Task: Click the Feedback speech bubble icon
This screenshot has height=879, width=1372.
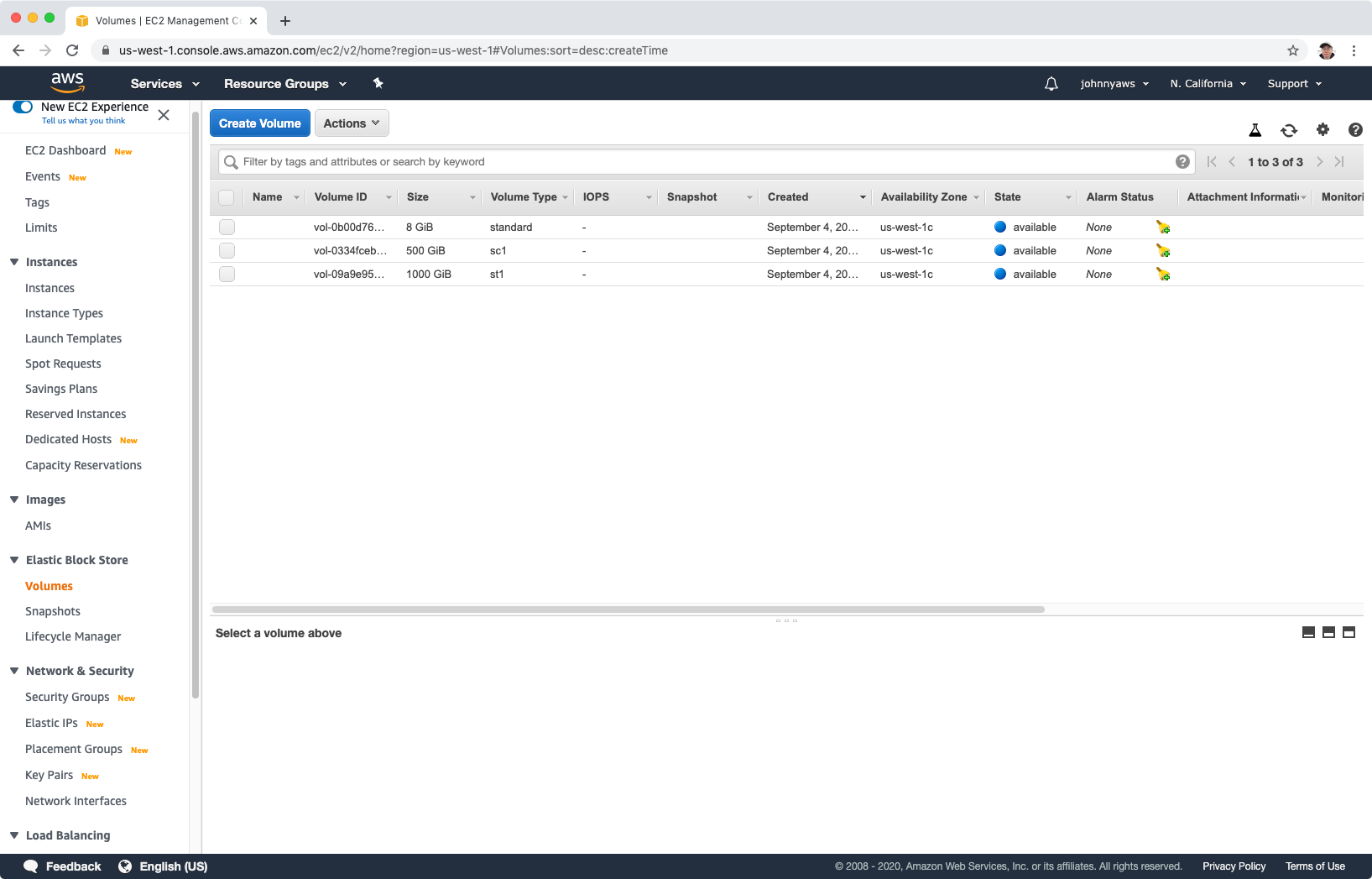Action: (x=30, y=866)
